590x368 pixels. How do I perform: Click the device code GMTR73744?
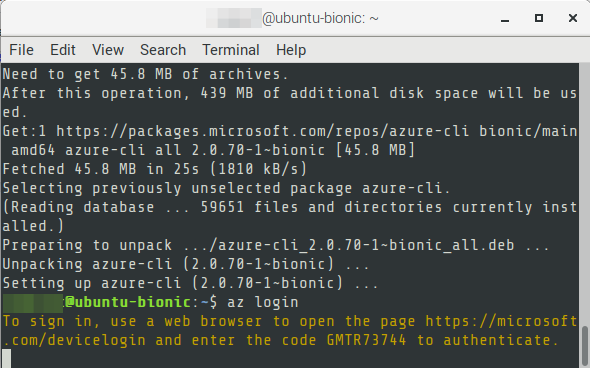click(x=366, y=340)
